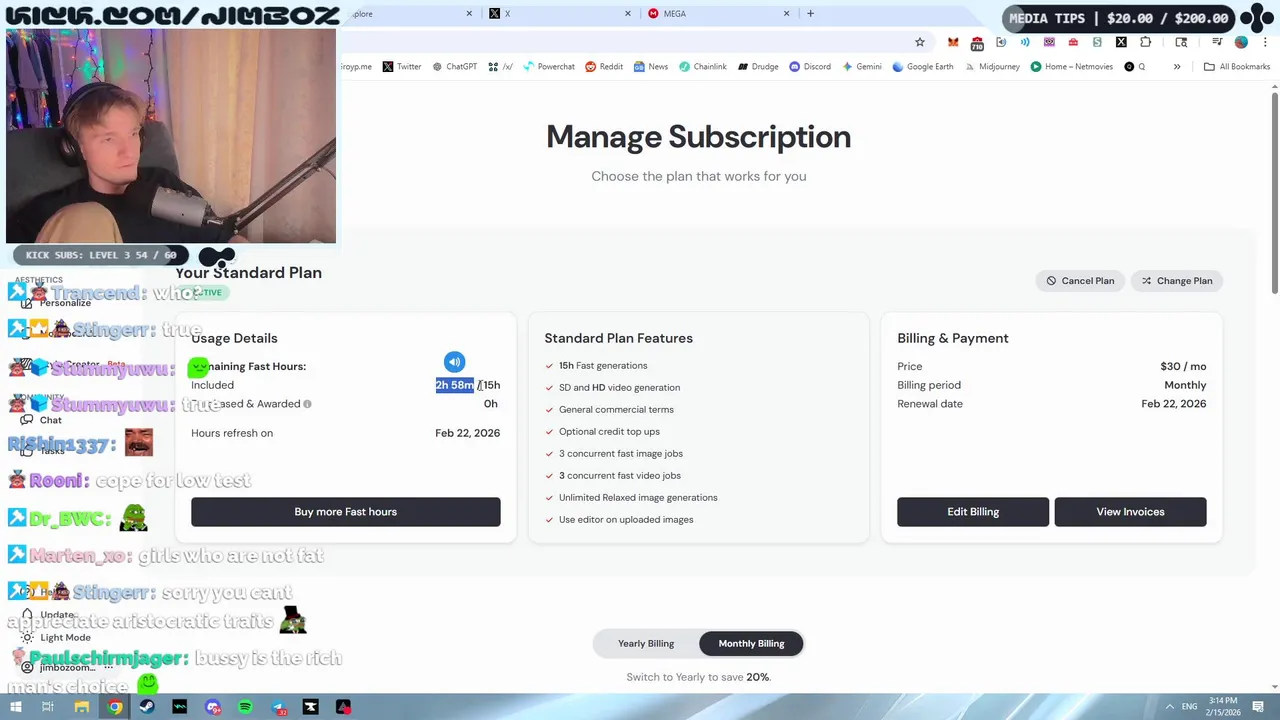Click the highlighted 2h 58m value
Image resolution: width=1280 pixels, height=720 pixels.
[455, 385]
